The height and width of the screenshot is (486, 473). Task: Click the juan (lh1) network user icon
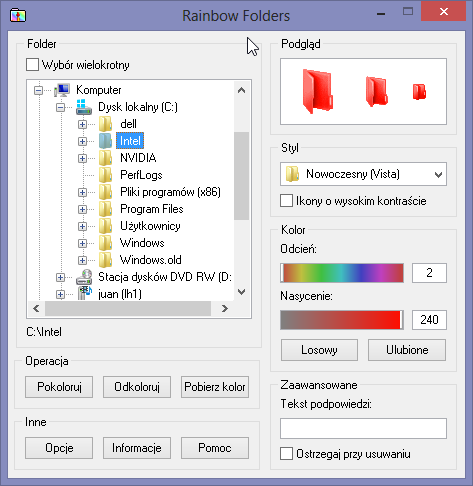point(85,294)
